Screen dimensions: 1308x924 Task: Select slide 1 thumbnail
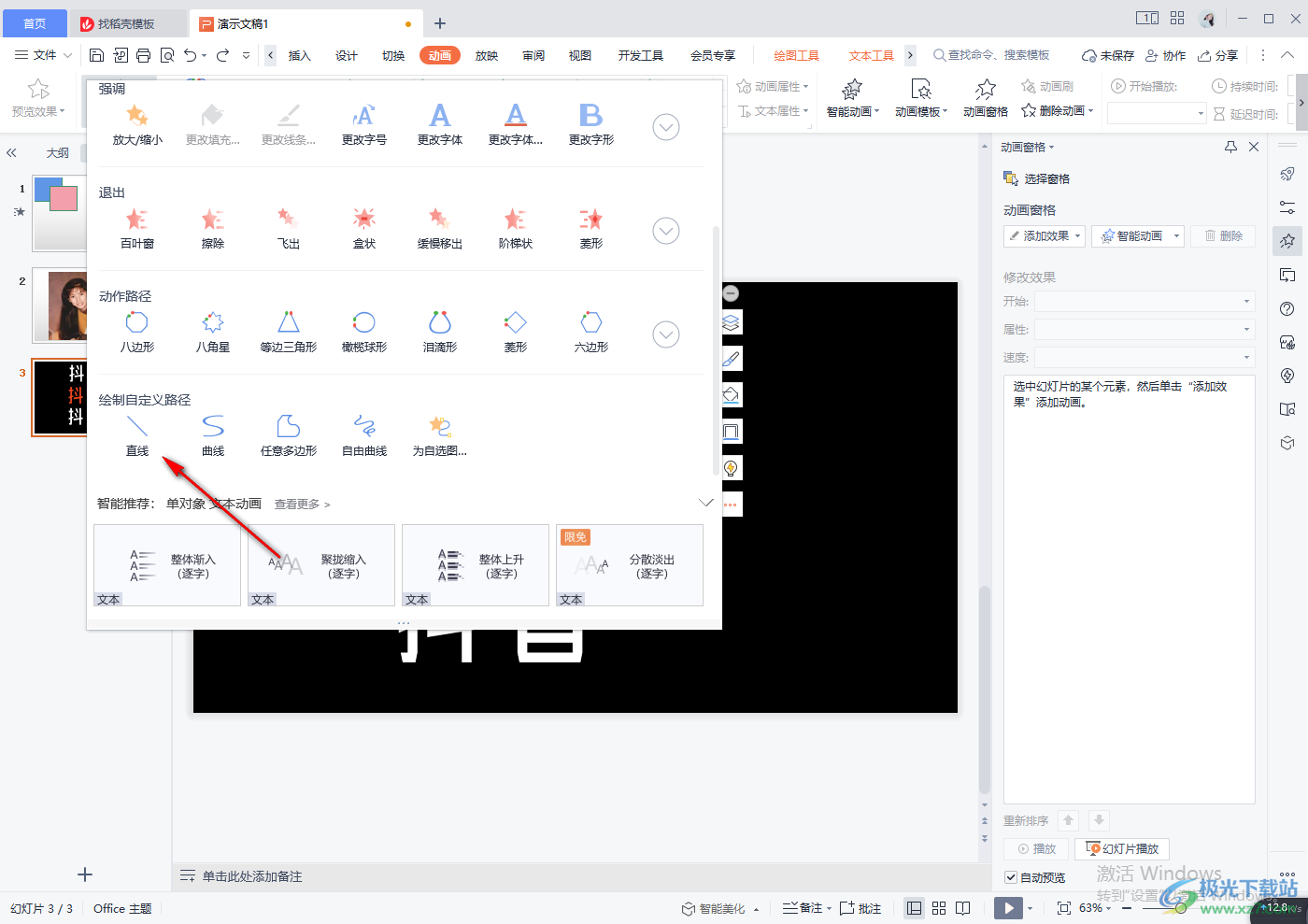(x=61, y=213)
